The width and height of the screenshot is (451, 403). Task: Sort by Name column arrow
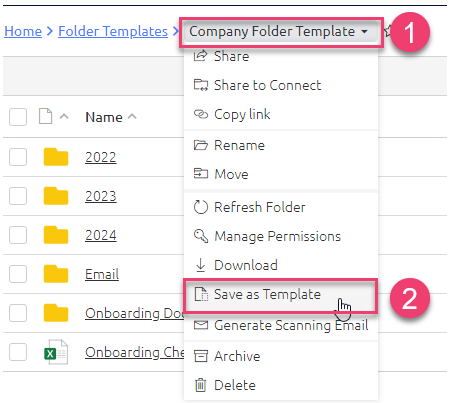pyautogui.click(x=132, y=116)
